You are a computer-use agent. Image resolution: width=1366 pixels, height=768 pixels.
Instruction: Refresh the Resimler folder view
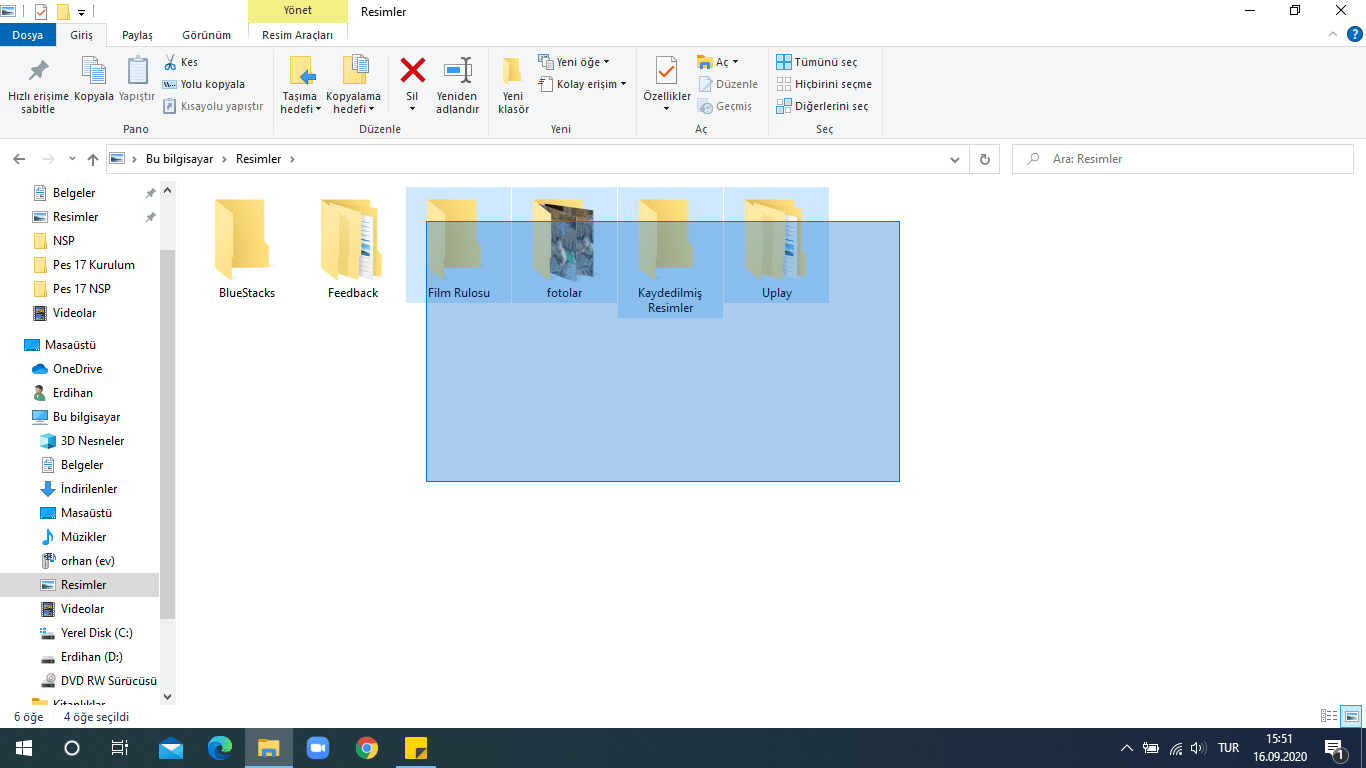985,159
